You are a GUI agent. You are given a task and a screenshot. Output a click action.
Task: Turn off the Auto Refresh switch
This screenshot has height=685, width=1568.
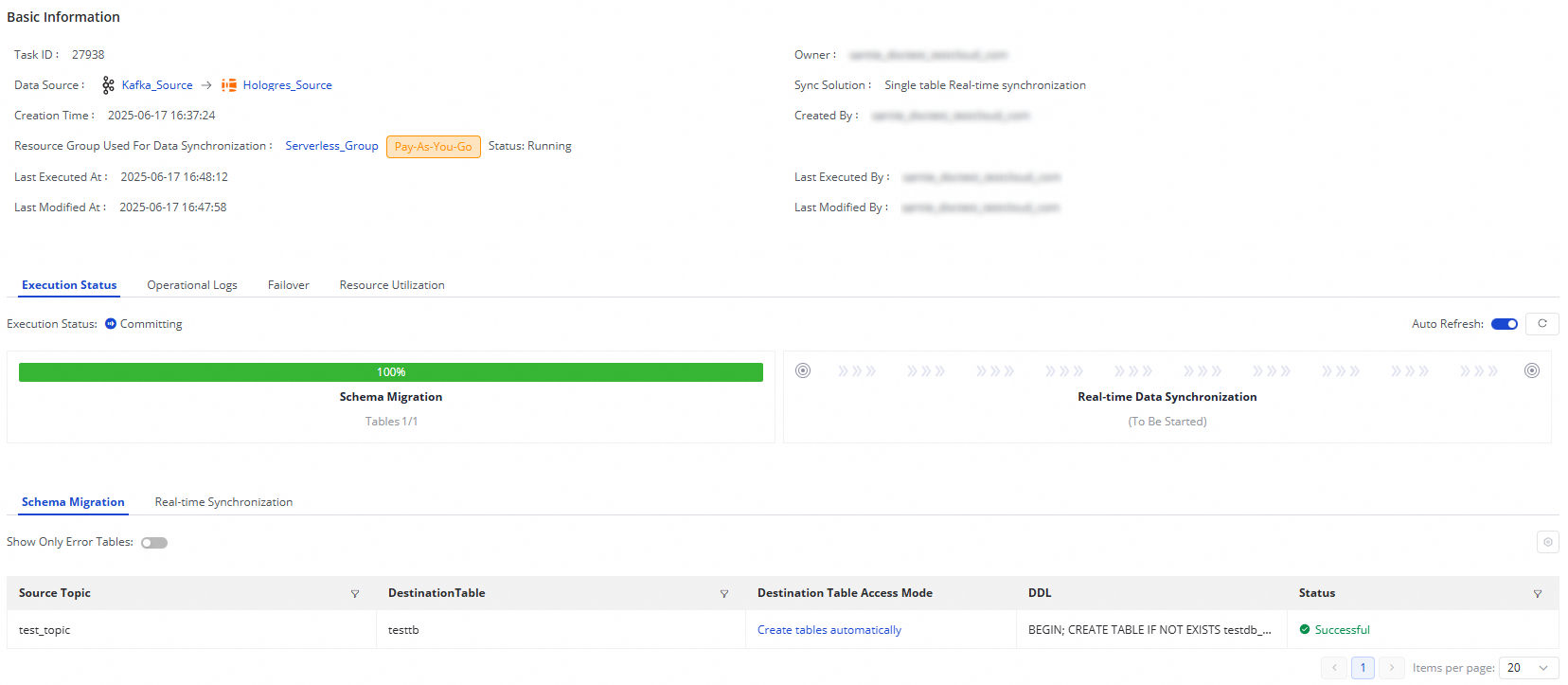click(1505, 324)
